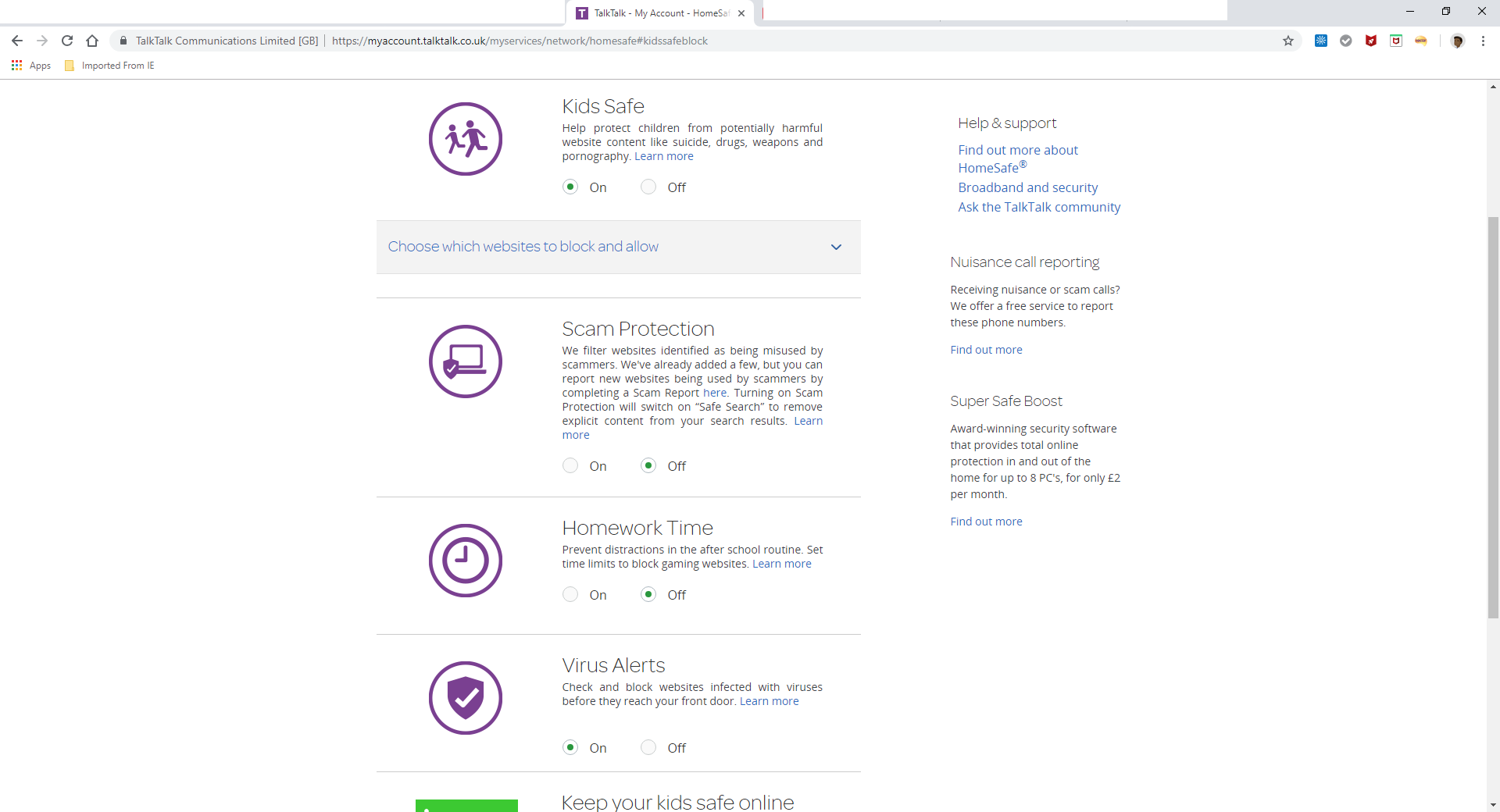This screenshot has width=1500, height=812.
Task: Click the Homework Time clock icon
Action: coord(465,561)
